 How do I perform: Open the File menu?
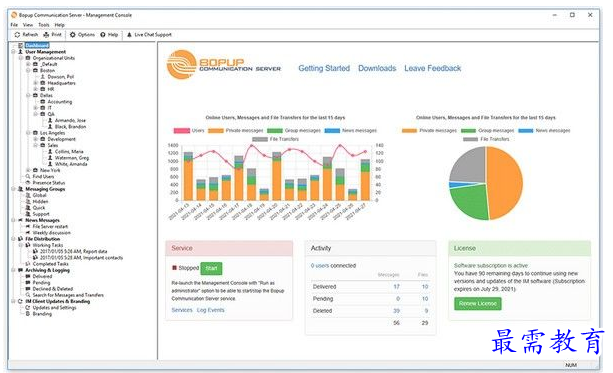[x=14, y=25]
